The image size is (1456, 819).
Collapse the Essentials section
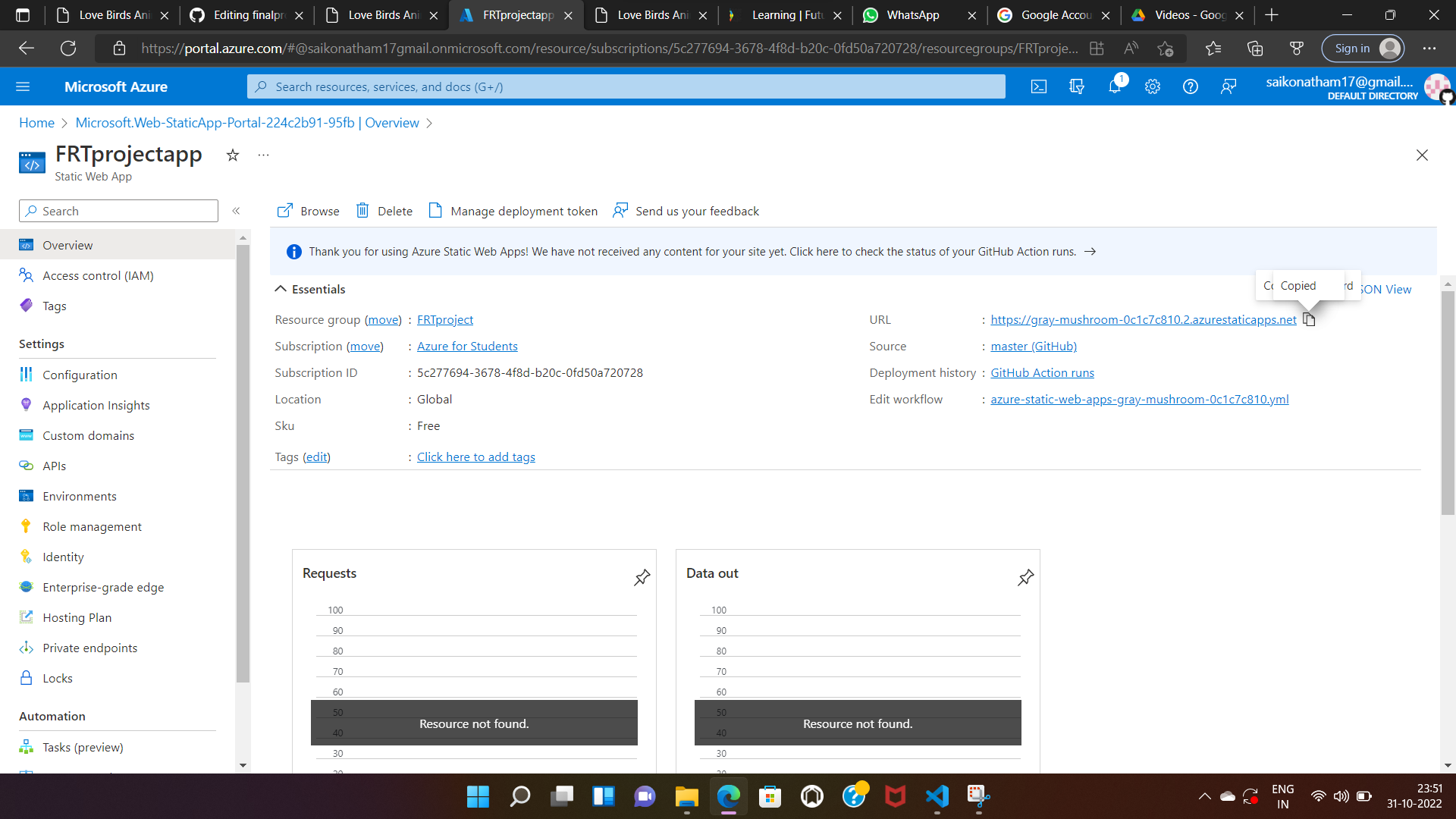[x=281, y=289]
